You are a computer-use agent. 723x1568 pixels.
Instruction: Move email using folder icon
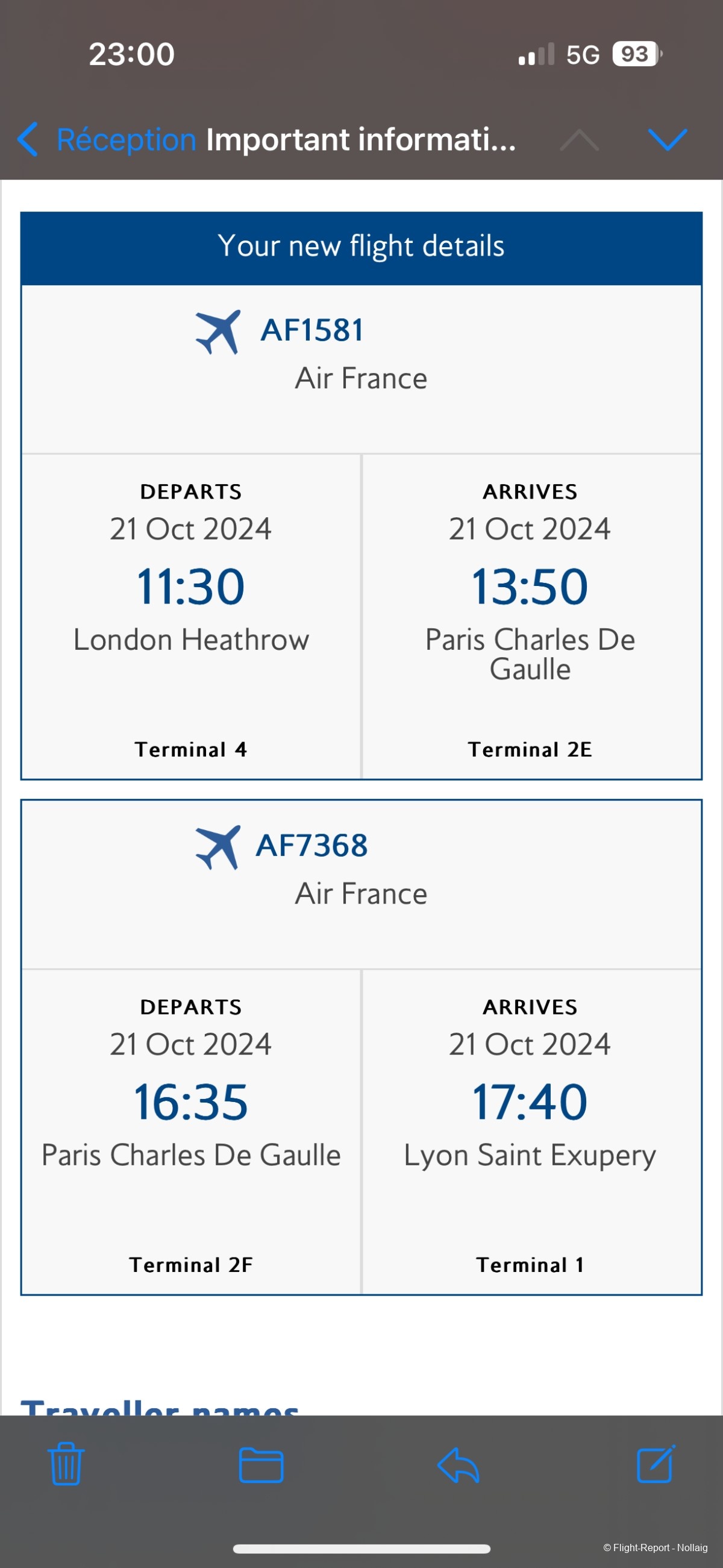[x=261, y=1464]
